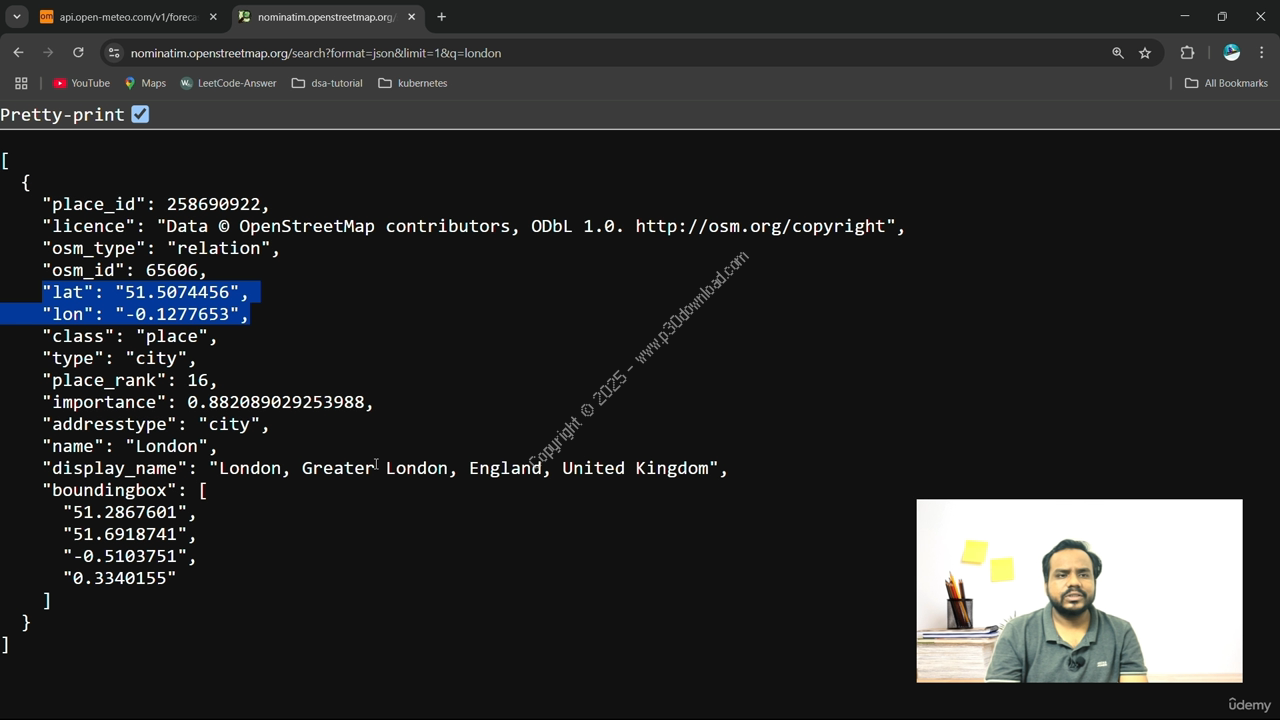Open the apps grid in bookmarks bar
The height and width of the screenshot is (720, 1280).
21,83
